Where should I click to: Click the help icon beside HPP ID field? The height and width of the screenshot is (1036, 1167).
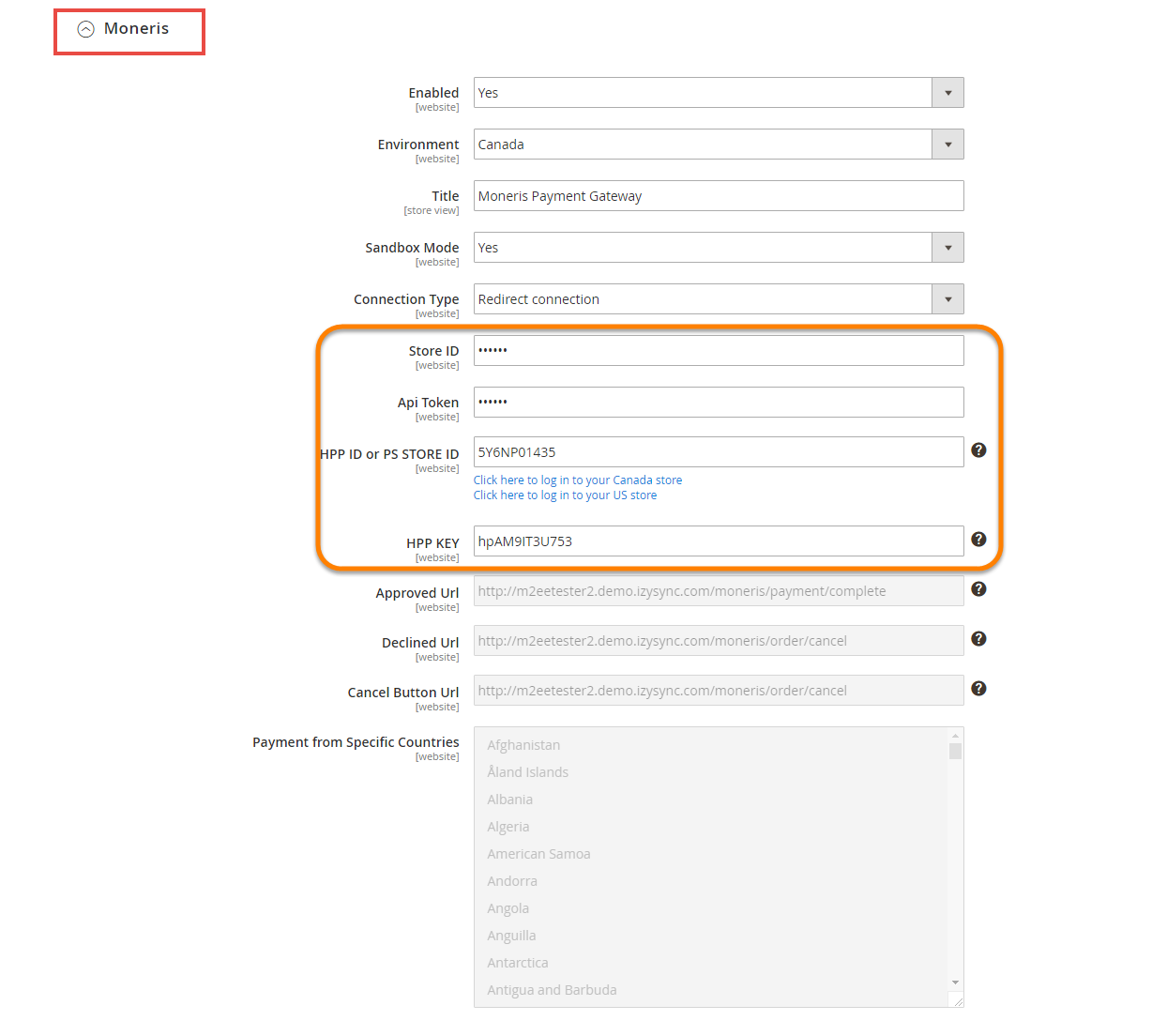click(x=978, y=450)
